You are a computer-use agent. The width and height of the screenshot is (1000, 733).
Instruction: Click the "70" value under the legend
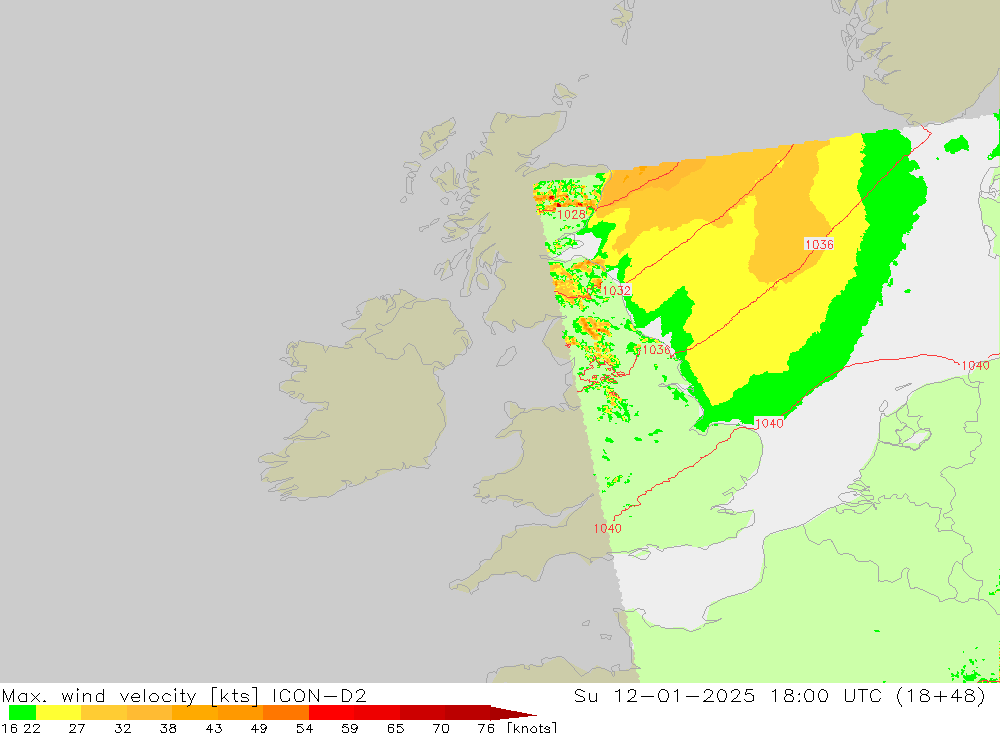(x=441, y=727)
